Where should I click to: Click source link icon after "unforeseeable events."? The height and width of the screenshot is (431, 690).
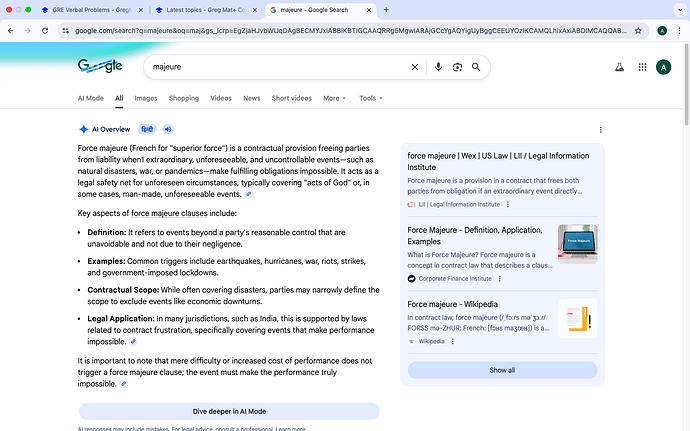point(249,194)
